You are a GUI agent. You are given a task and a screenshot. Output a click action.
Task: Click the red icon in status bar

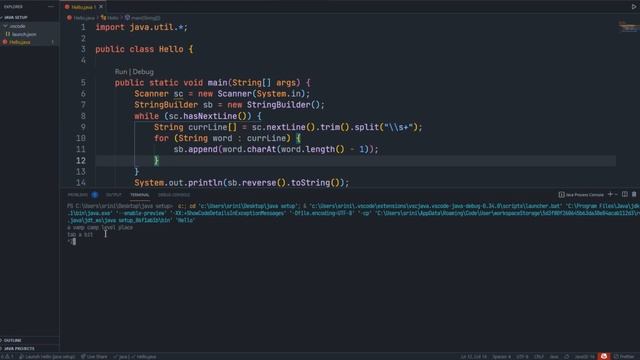pos(604,356)
